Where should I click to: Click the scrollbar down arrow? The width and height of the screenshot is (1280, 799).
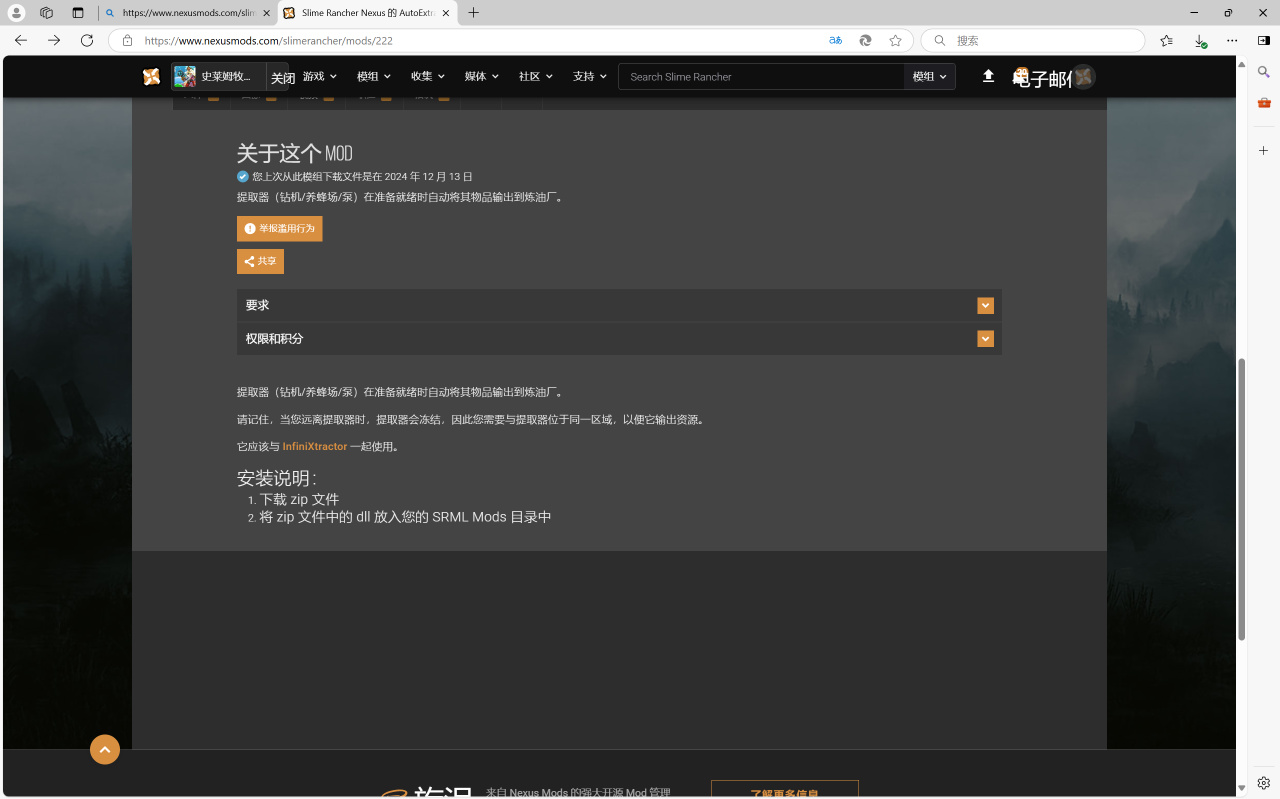pyautogui.click(x=1242, y=788)
